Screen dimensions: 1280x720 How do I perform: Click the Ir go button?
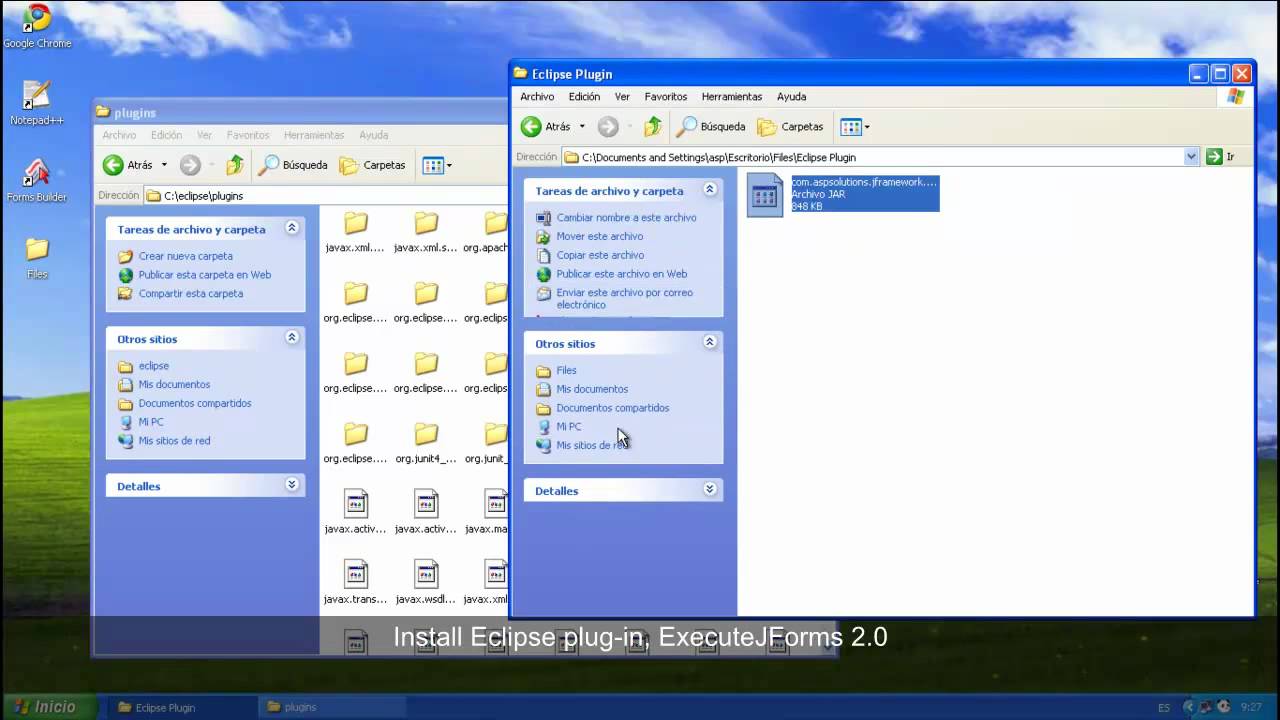click(1221, 157)
